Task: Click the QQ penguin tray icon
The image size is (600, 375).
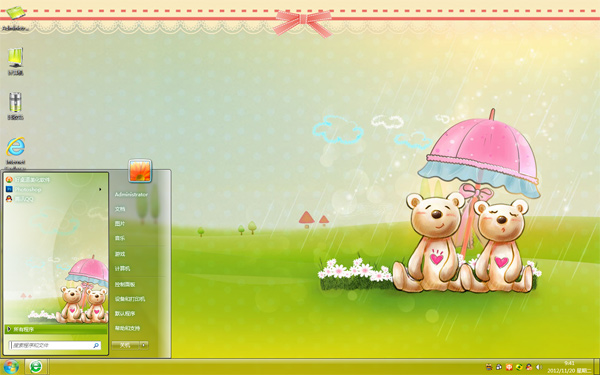Action: click(x=529, y=367)
